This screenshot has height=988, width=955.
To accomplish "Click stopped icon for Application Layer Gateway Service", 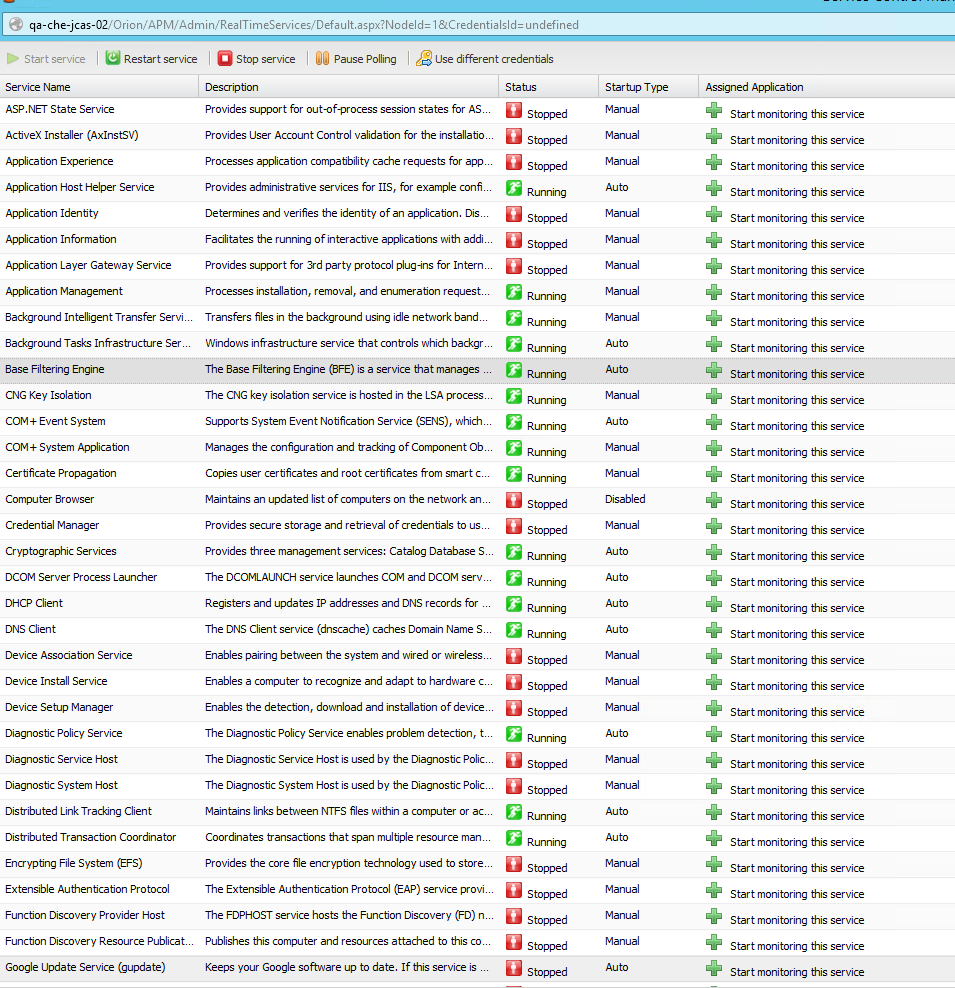I will point(514,266).
